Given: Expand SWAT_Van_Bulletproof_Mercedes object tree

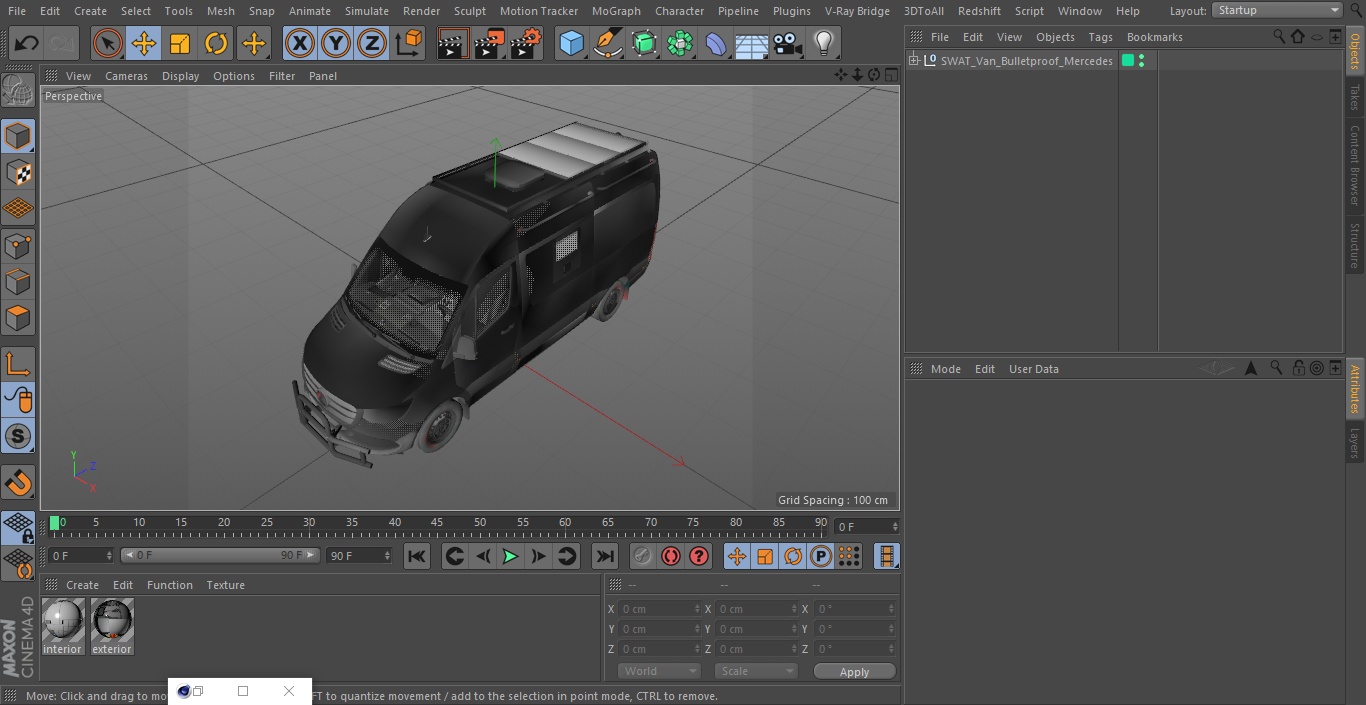Looking at the screenshot, I should (x=913, y=61).
